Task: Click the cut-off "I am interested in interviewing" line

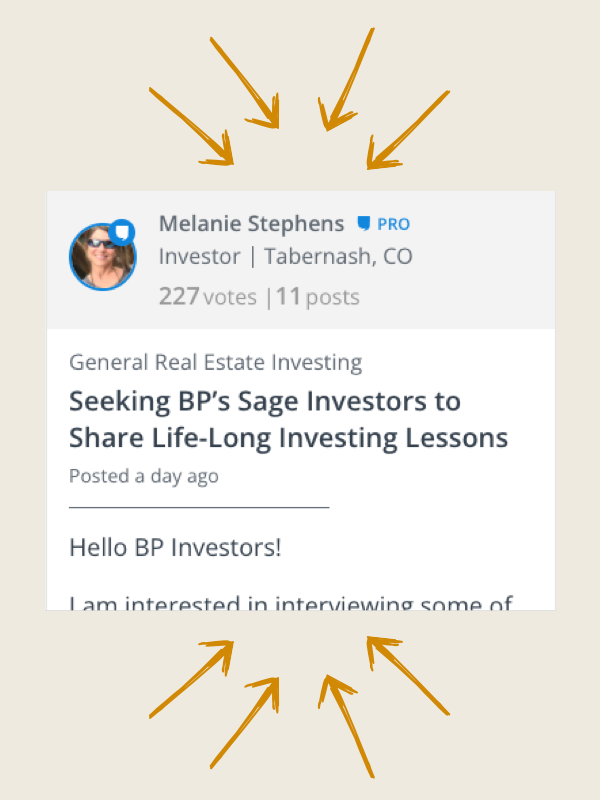Action: (291, 603)
